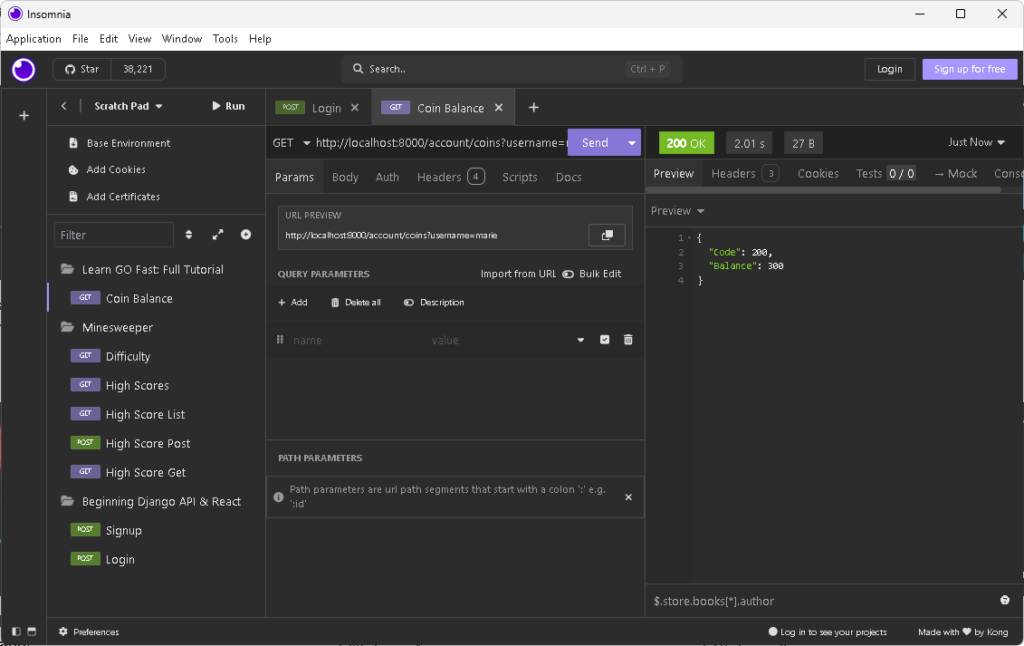This screenshot has width=1024, height=646.
Task: Expand sidebar with diagonal arrows icon
Action: pos(218,234)
